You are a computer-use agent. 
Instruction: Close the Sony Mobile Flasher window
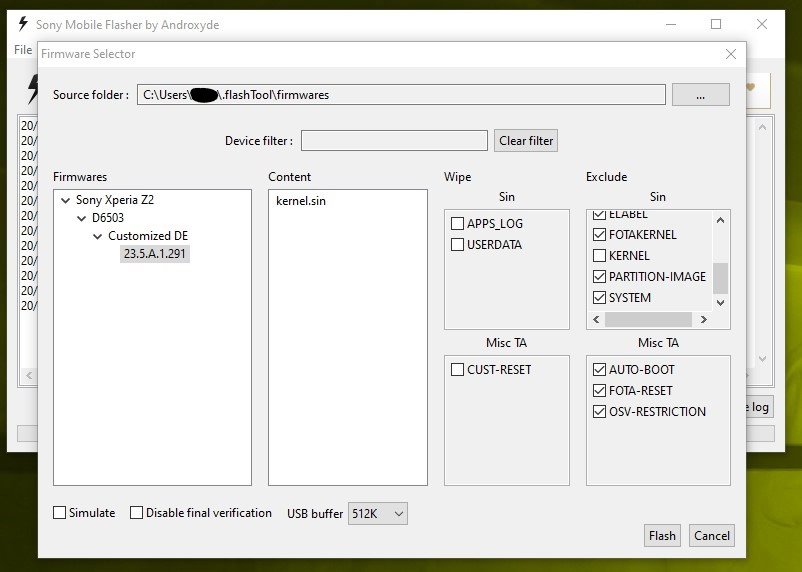pyautogui.click(x=762, y=24)
